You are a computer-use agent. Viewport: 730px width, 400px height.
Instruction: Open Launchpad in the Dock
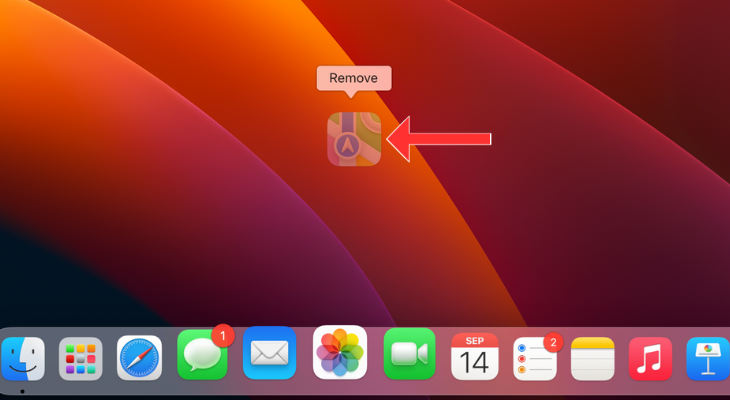click(81, 358)
